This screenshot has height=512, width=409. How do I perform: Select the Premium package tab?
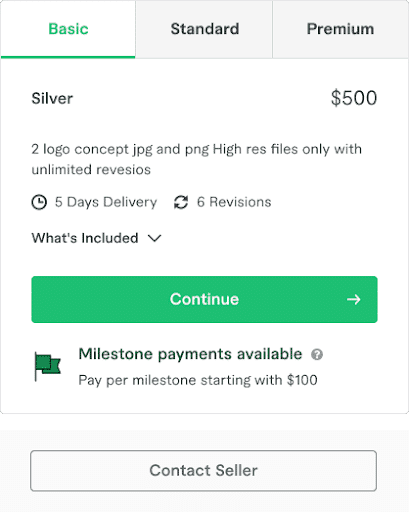click(x=340, y=29)
